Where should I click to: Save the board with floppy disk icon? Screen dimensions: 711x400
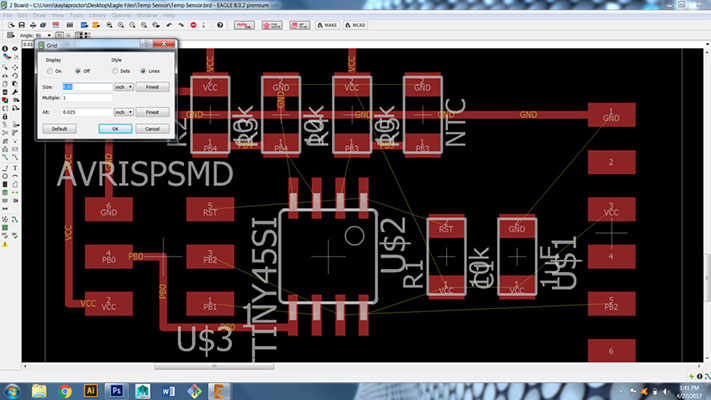(21, 25)
